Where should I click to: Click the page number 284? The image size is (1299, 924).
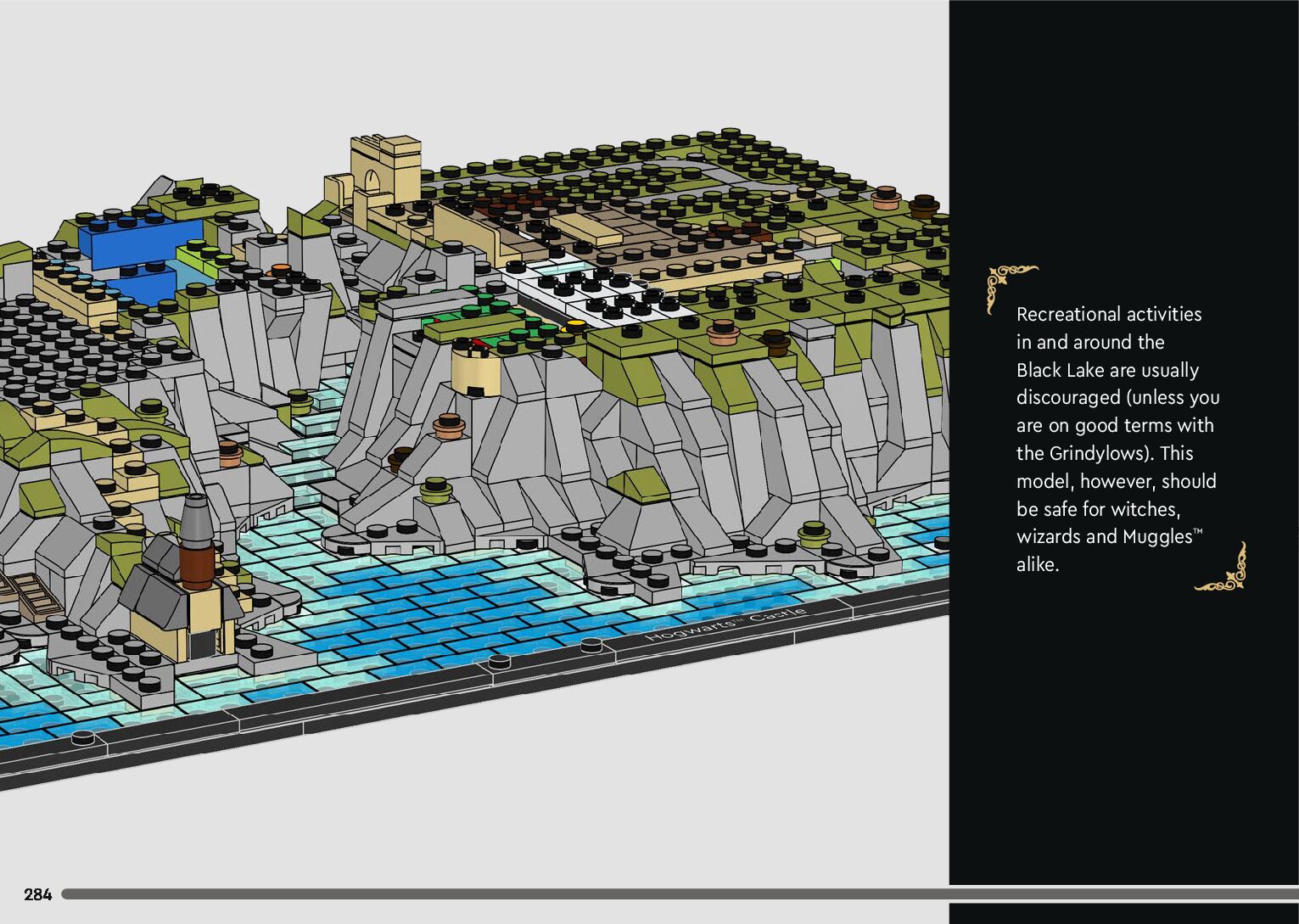tap(37, 894)
